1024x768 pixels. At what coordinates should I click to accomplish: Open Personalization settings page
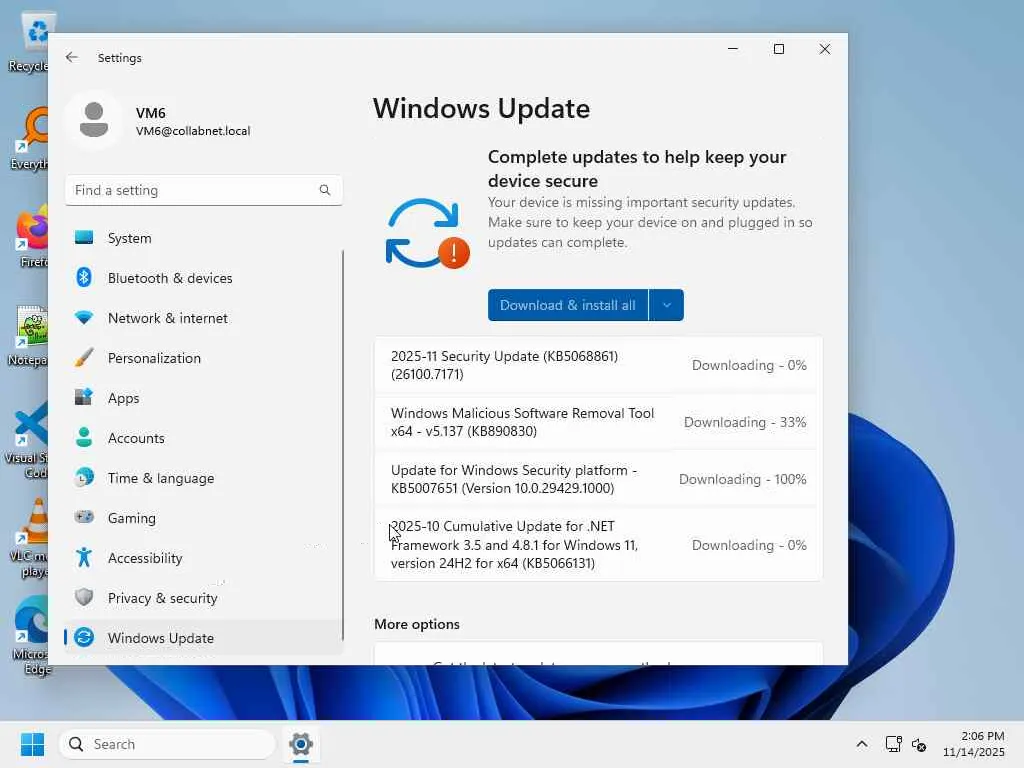click(x=203, y=358)
